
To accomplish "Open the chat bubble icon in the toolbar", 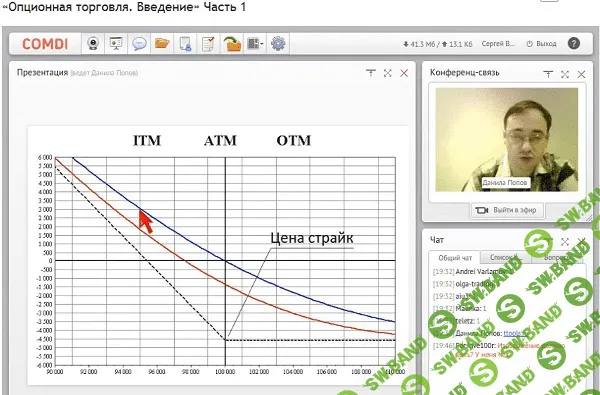I will click(x=139, y=43).
